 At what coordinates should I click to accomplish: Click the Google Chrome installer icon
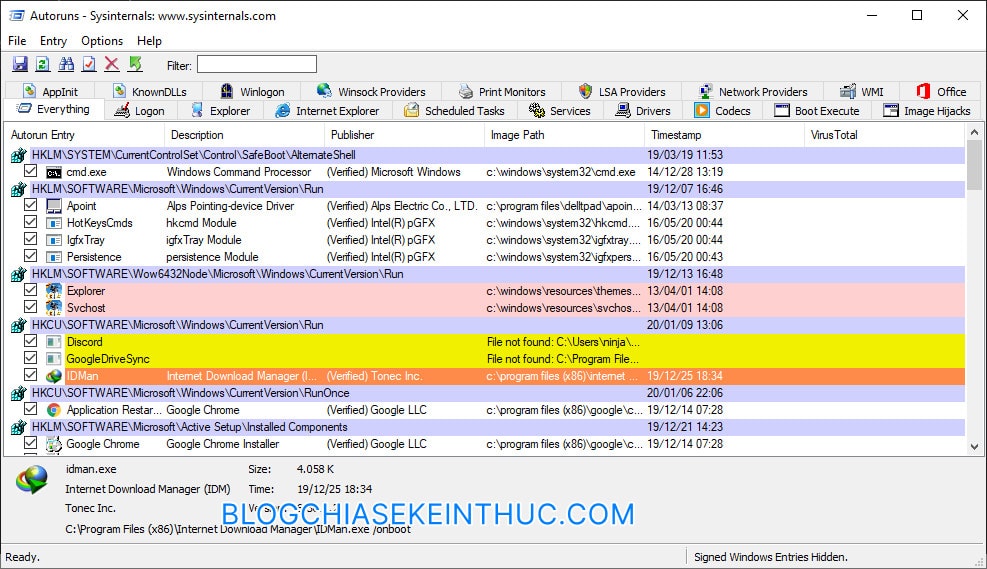tap(54, 444)
